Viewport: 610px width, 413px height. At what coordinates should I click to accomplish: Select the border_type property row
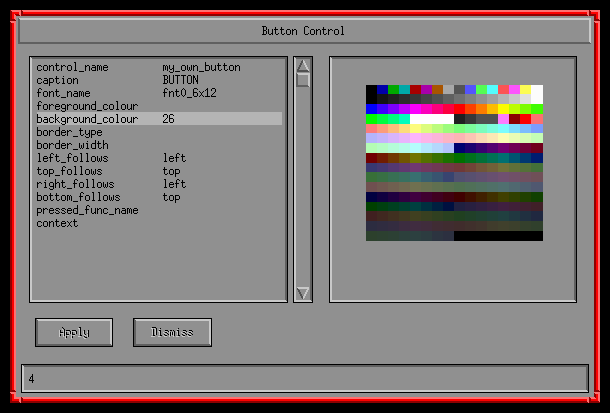tap(159, 132)
